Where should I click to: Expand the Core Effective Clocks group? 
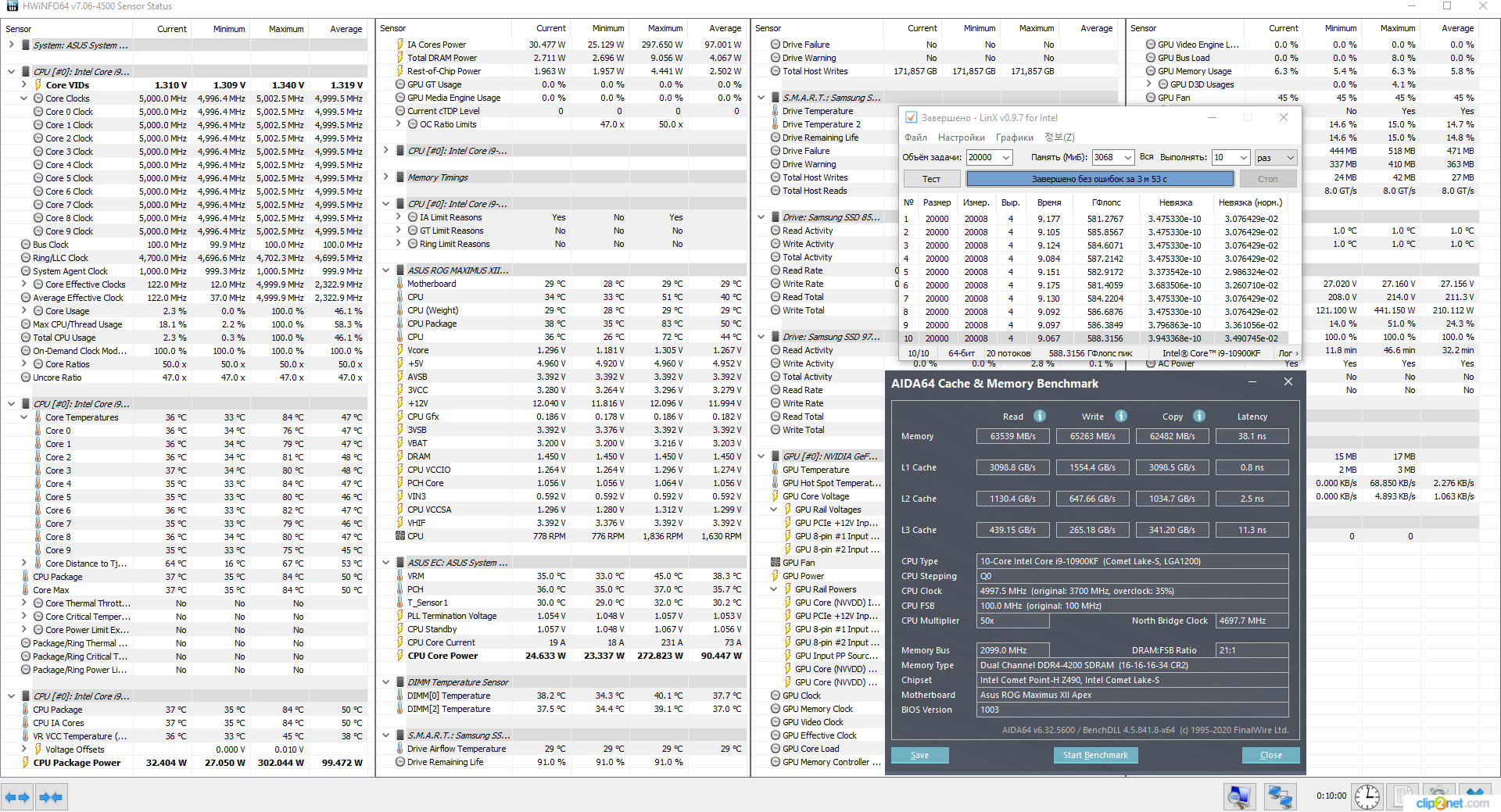(x=24, y=284)
